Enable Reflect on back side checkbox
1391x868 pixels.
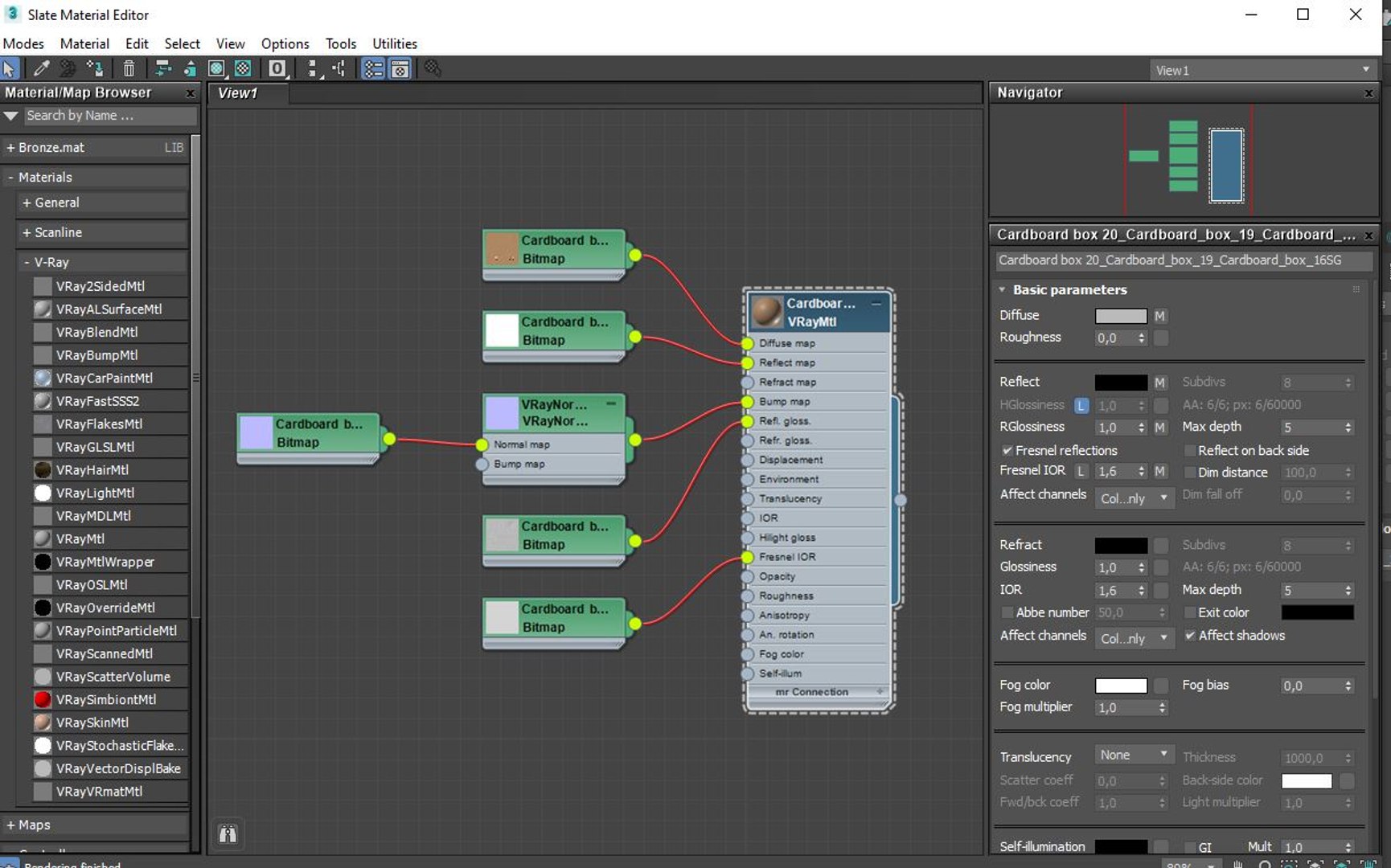coord(1190,451)
